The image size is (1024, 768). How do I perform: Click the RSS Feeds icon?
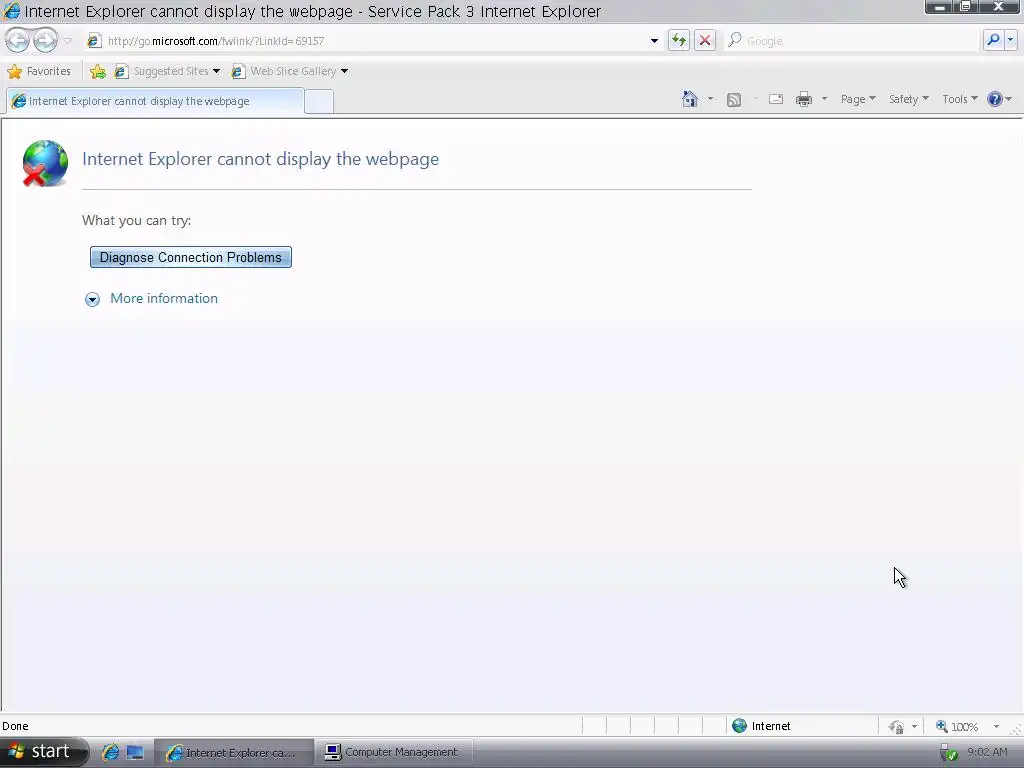[734, 99]
